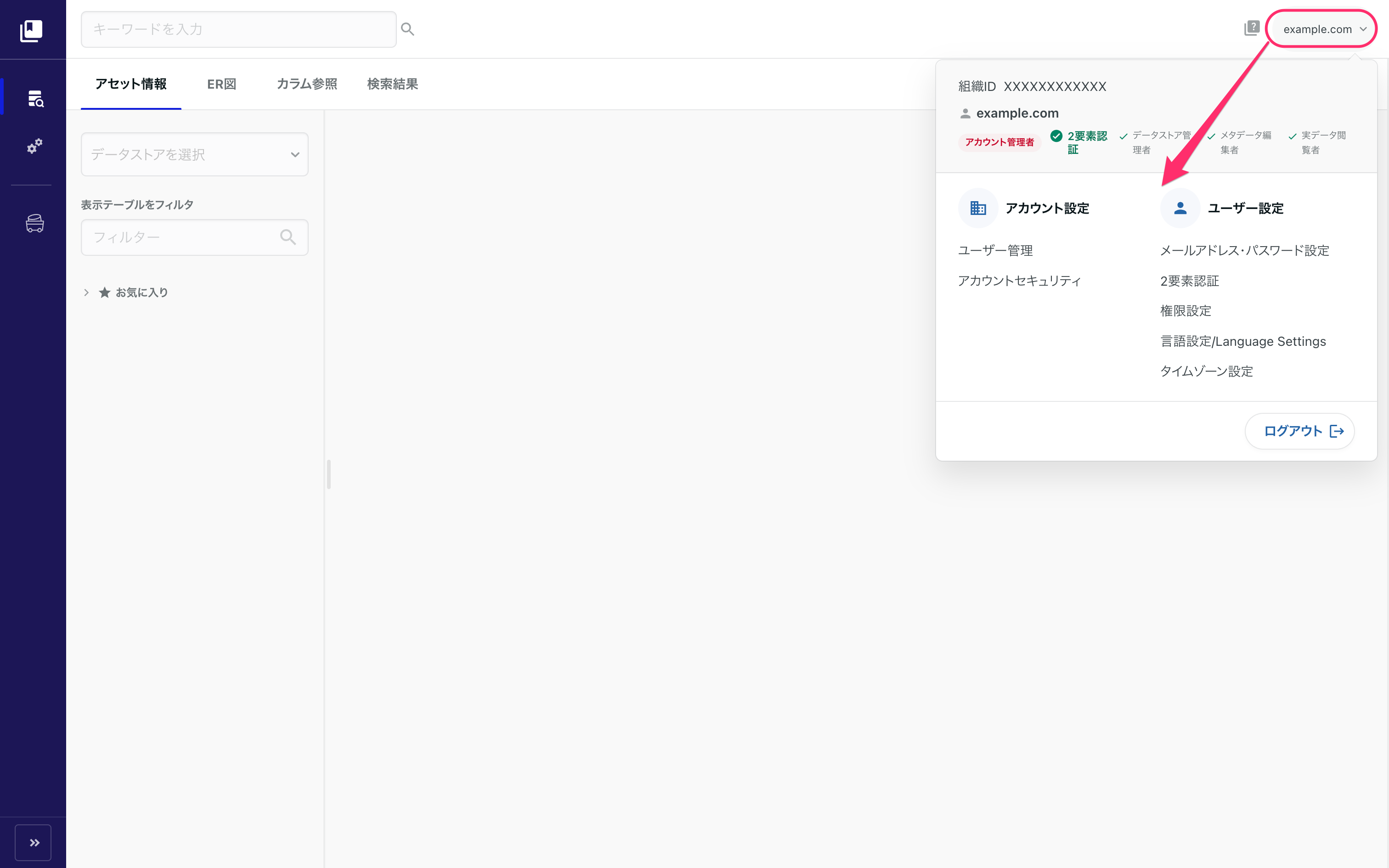Viewport: 1389px width, 868px height.
Task: Click the app logo icon in the sidebar
Action: pos(31,30)
